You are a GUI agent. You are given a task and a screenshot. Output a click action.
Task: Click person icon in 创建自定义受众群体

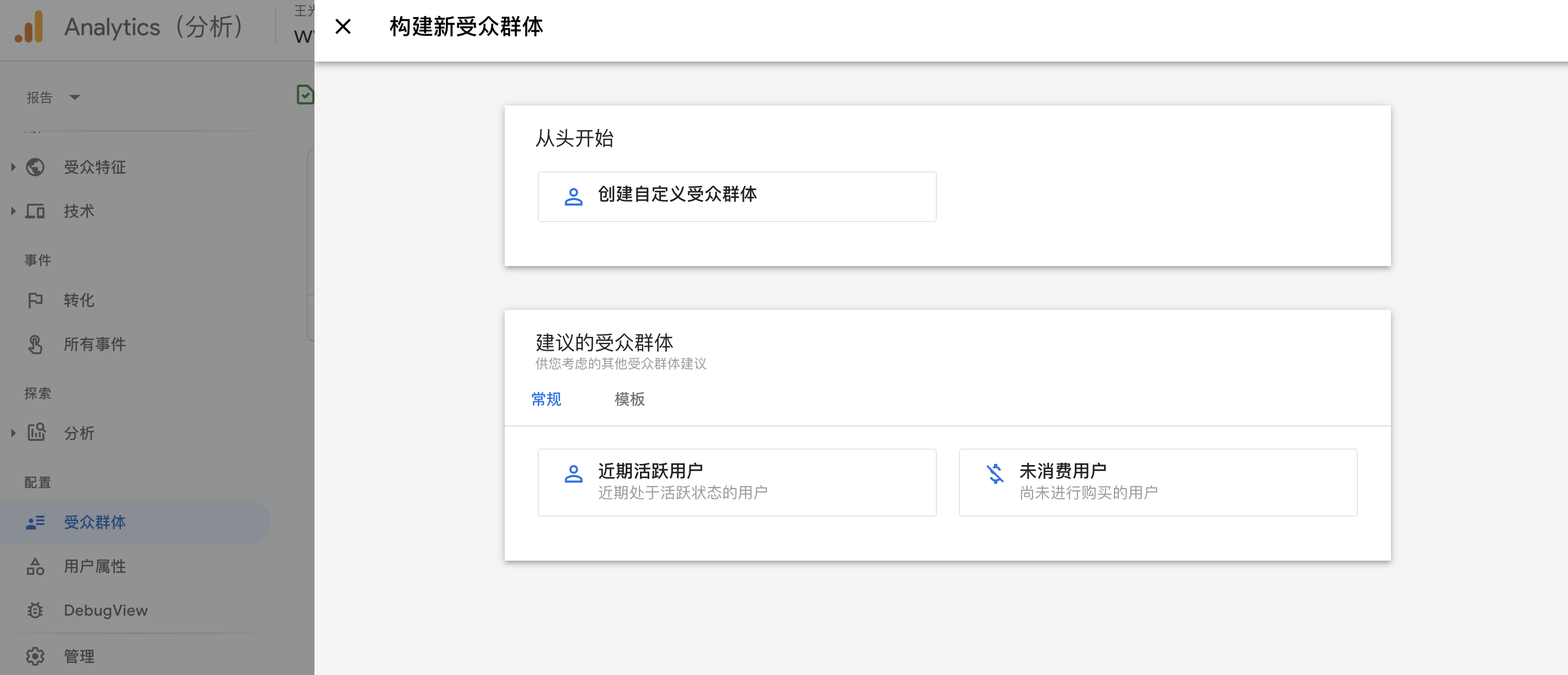[573, 197]
